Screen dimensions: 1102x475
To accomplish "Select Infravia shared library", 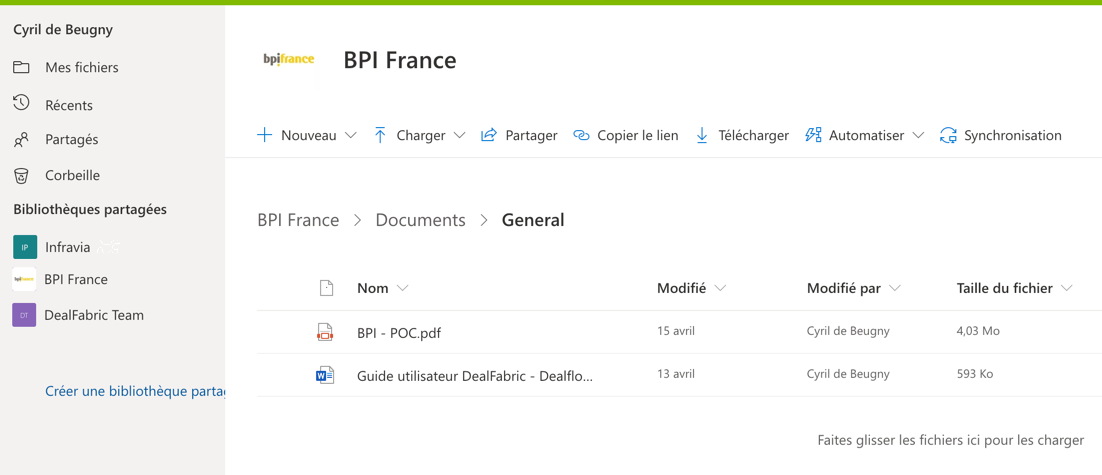I will pos(67,247).
